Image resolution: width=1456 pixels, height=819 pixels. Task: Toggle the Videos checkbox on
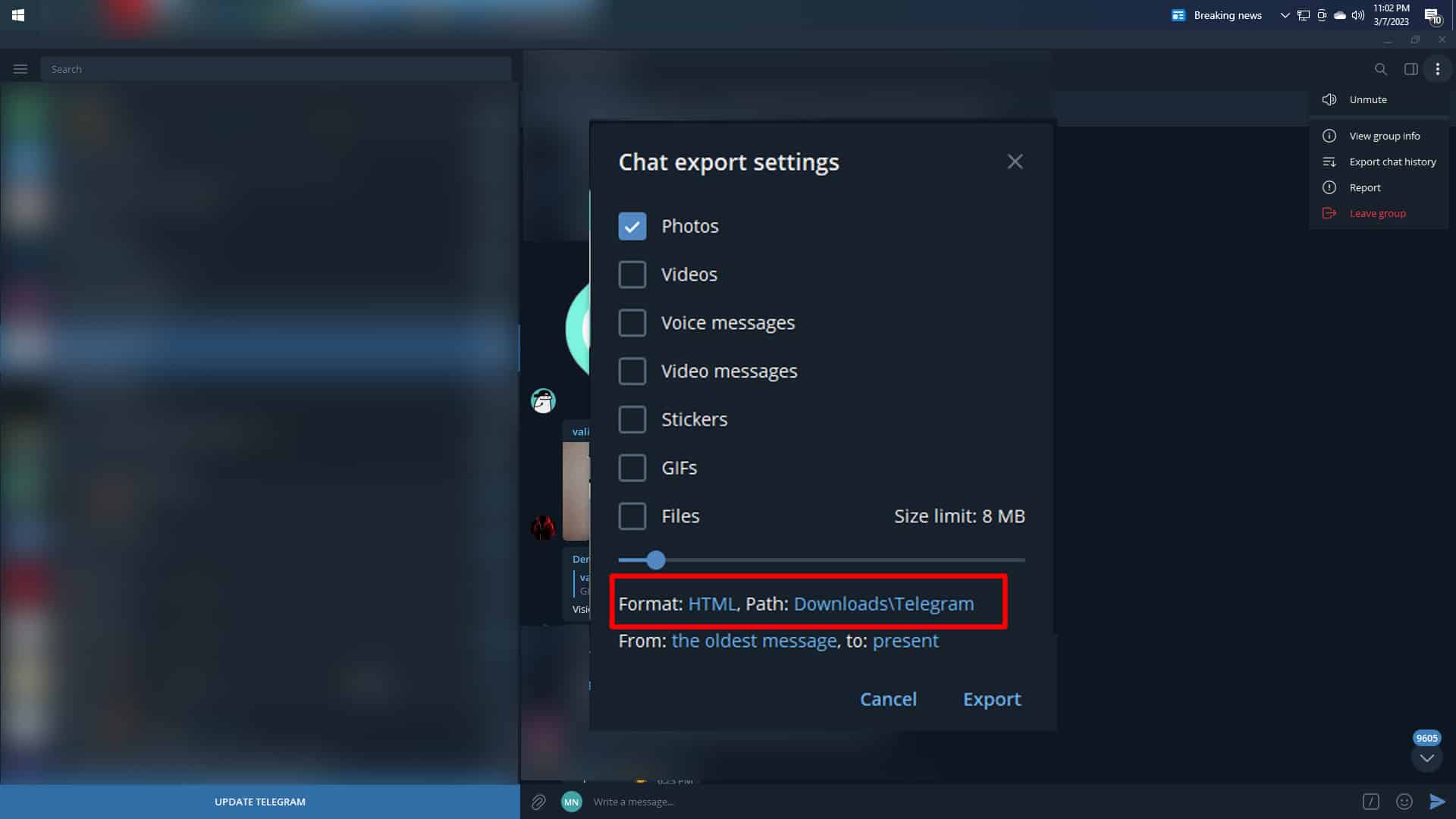point(633,273)
